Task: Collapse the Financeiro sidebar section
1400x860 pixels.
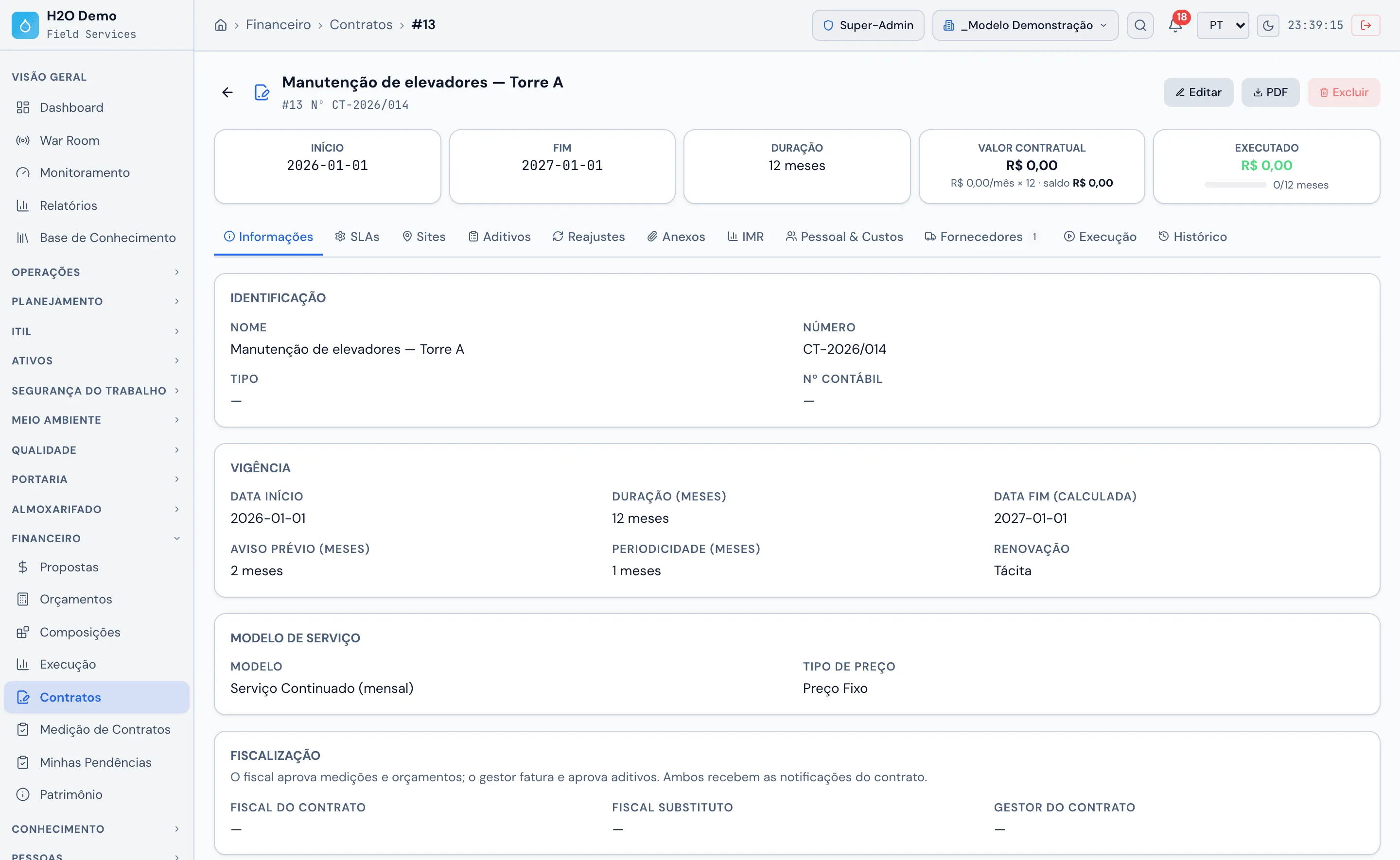Action: pyautogui.click(x=97, y=538)
